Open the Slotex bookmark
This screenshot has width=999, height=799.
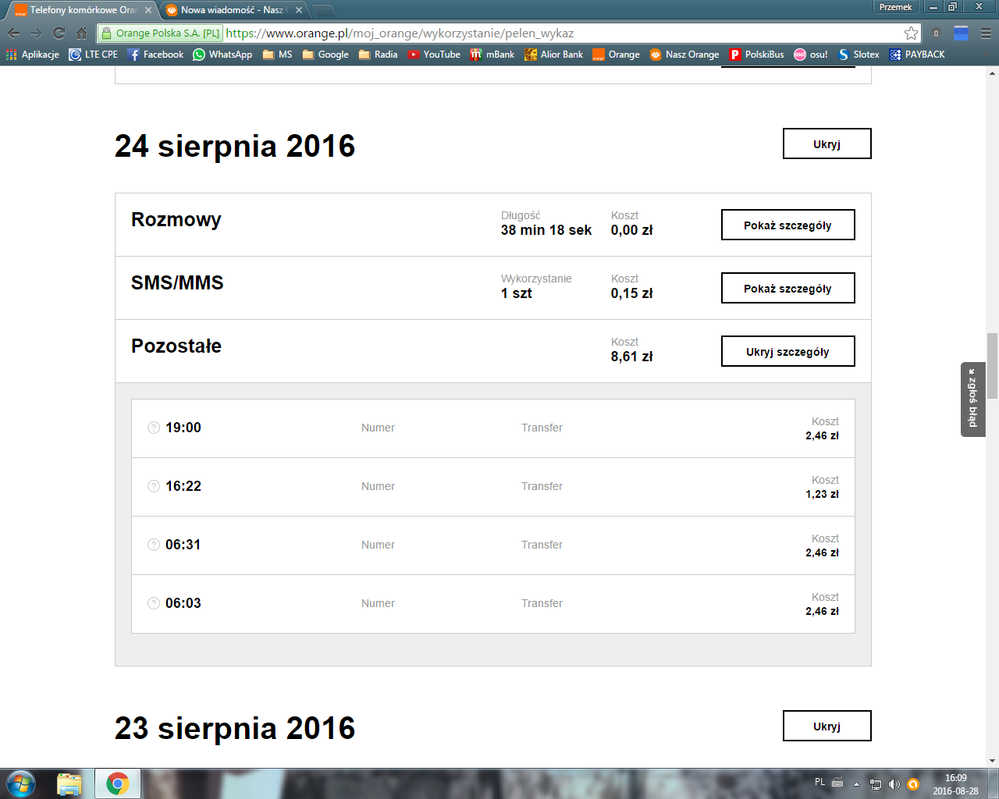coord(858,55)
